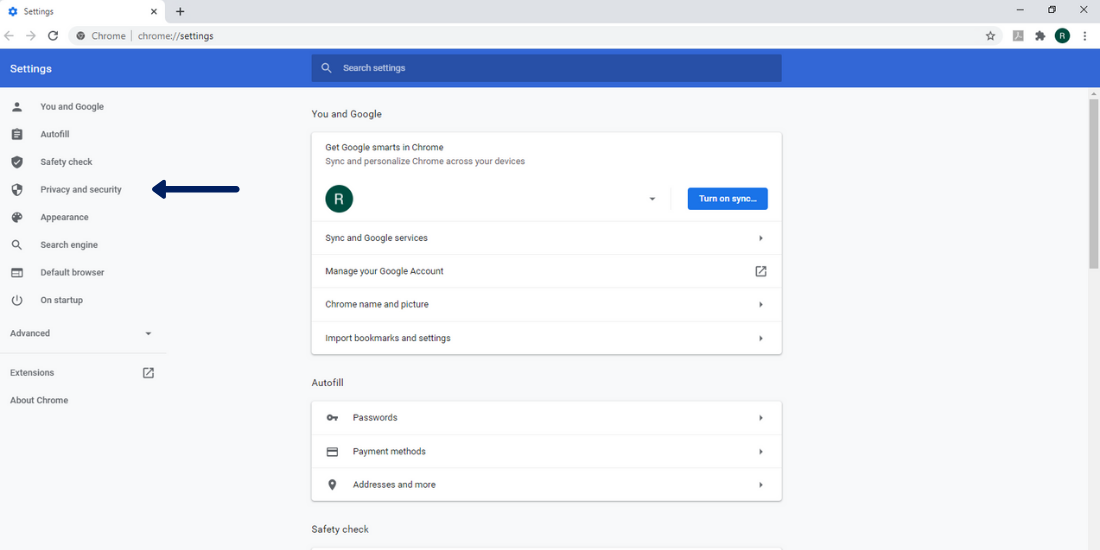Open the account dropdown arrow beside avatar
1100x550 pixels.
[x=652, y=199]
